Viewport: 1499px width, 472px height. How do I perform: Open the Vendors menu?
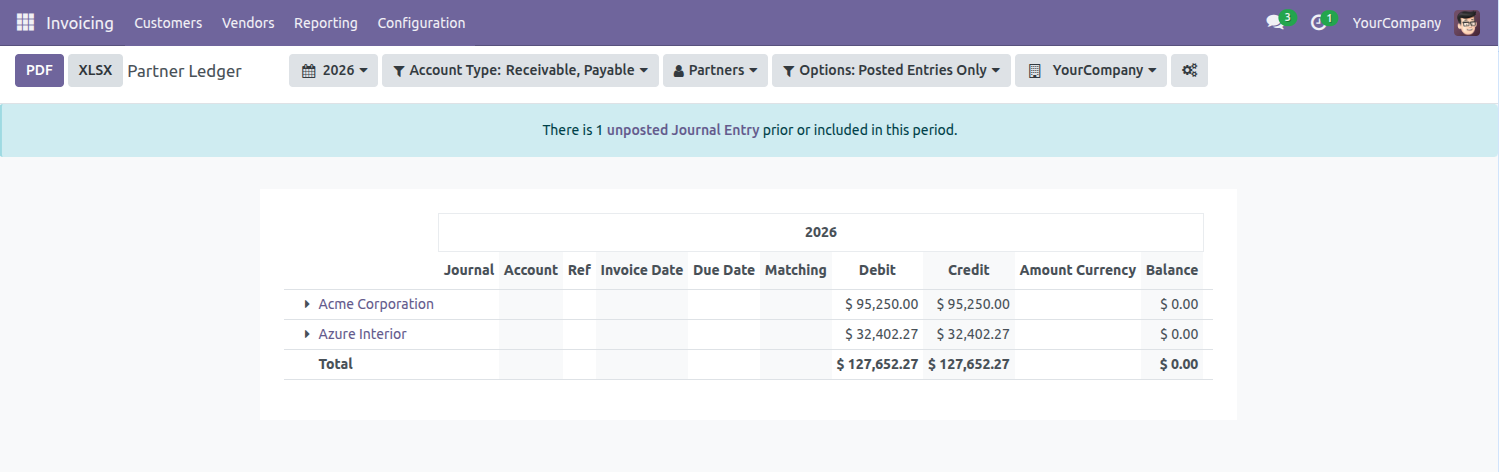click(x=248, y=22)
